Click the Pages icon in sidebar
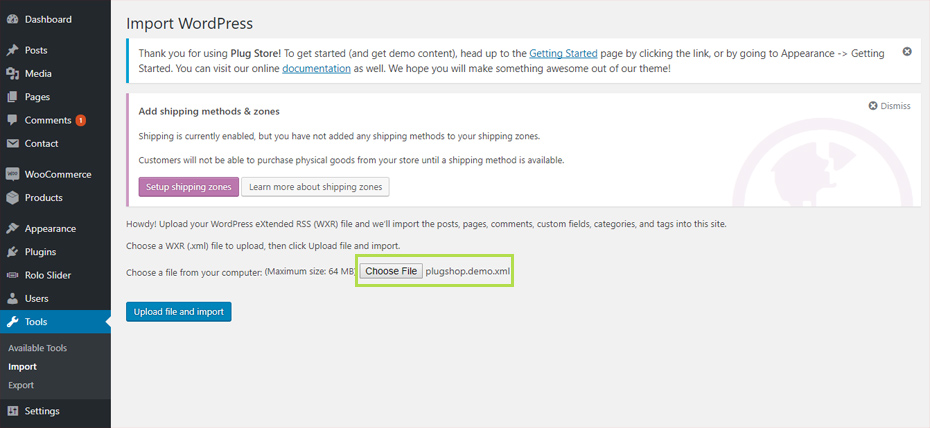This screenshot has width=930, height=428. 12,97
